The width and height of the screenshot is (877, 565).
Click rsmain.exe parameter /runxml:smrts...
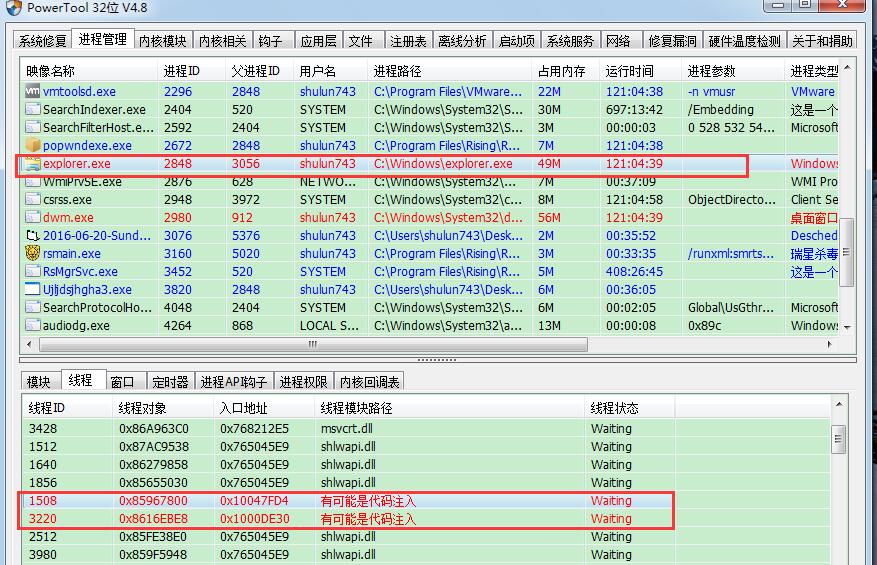(730, 253)
